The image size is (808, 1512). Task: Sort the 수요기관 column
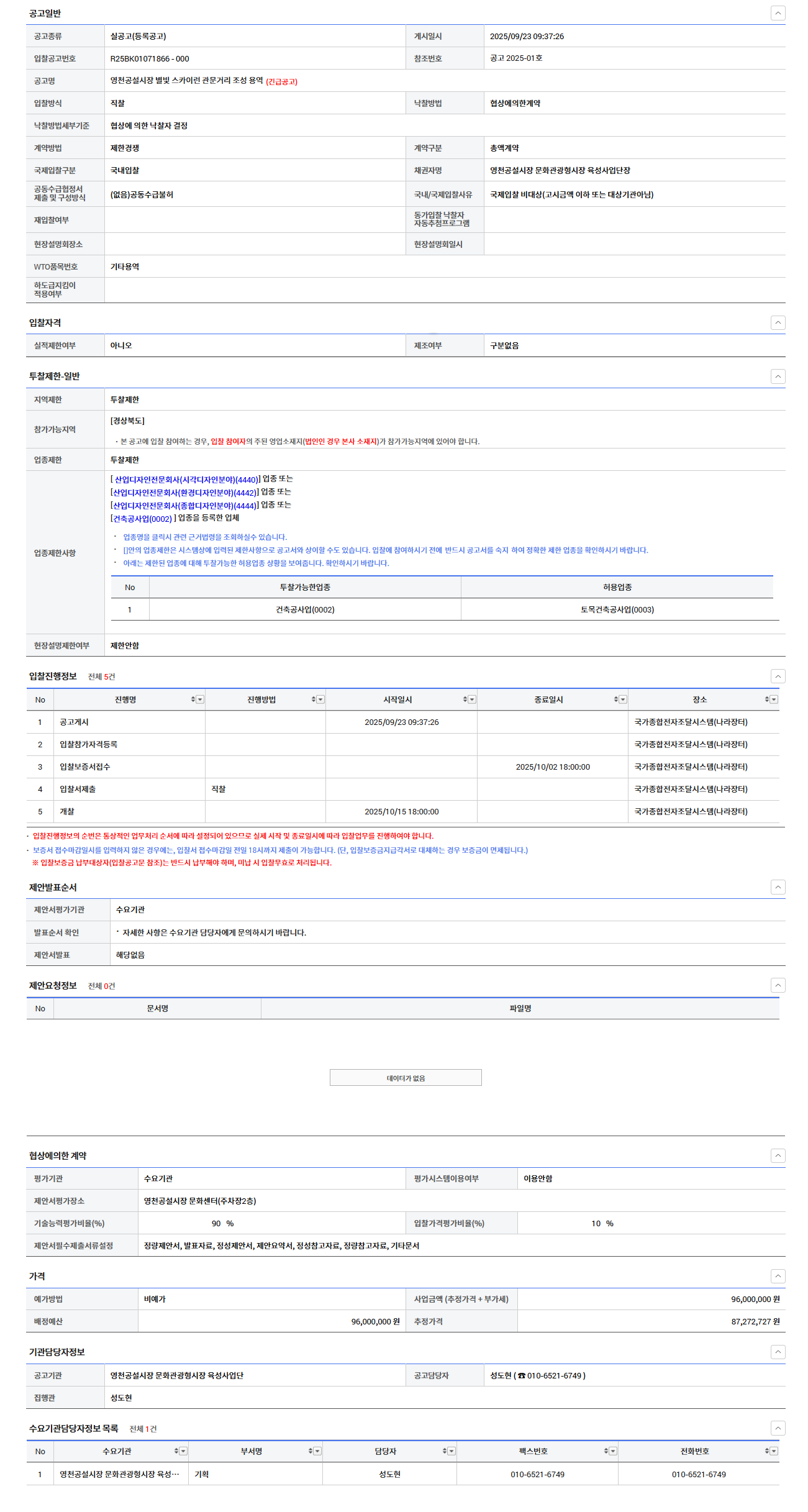click(x=176, y=1451)
